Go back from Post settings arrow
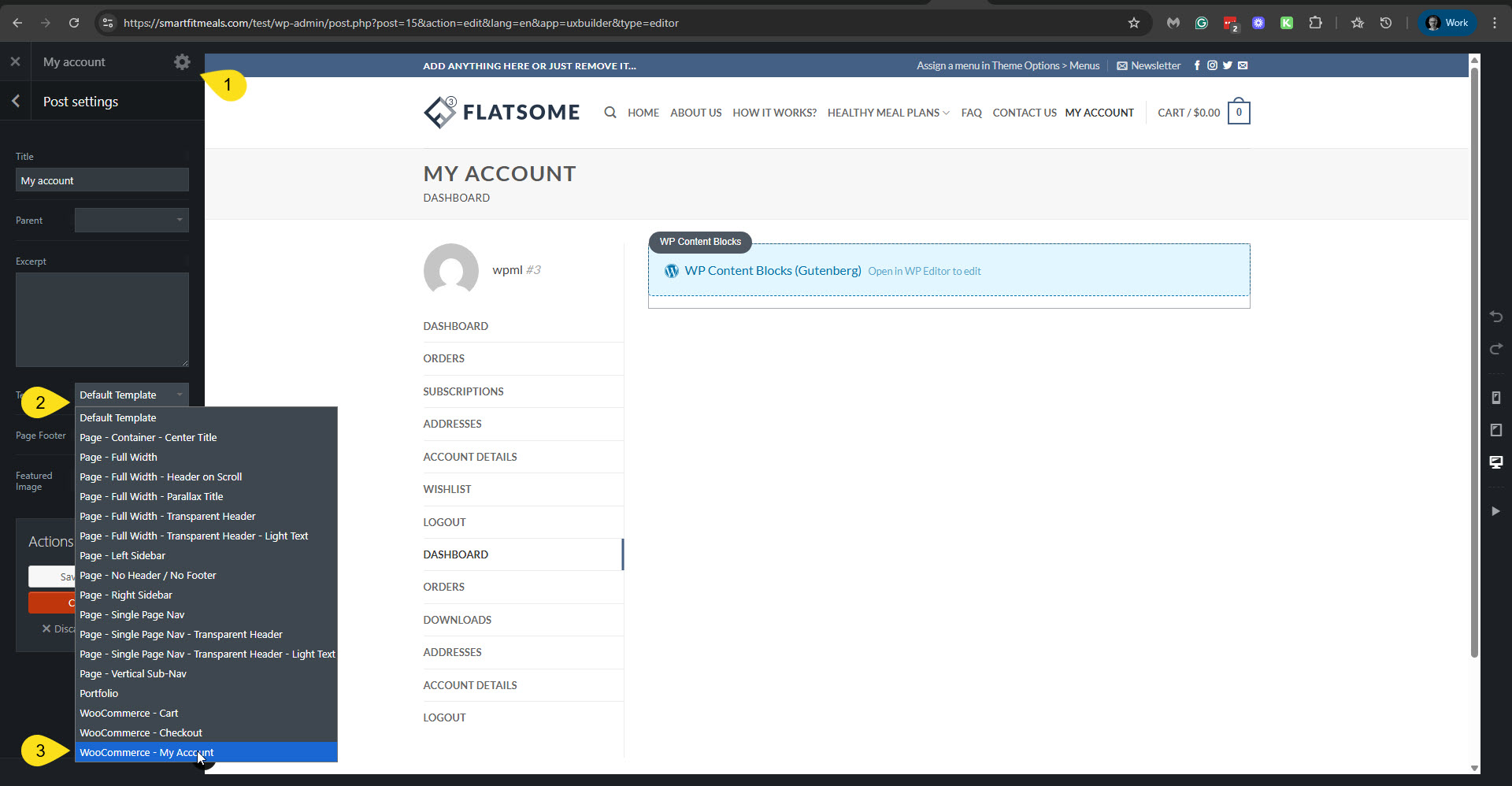 pyautogui.click(x=16, y=101)
